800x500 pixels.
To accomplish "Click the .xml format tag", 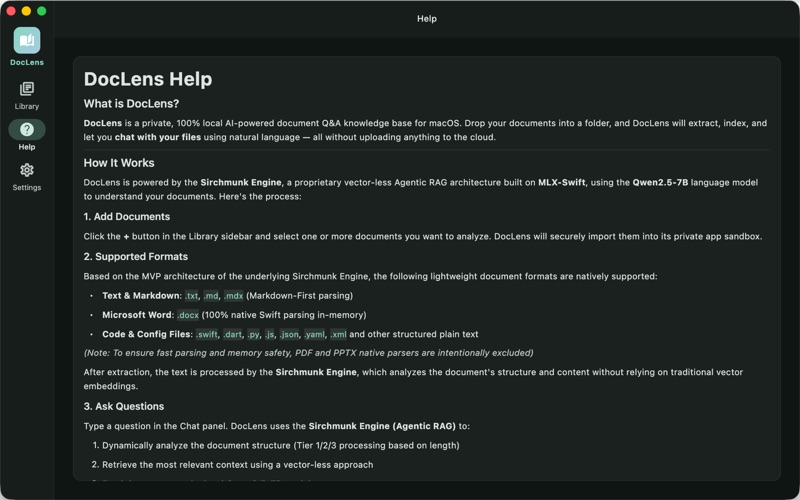I will tap(338, 335).
